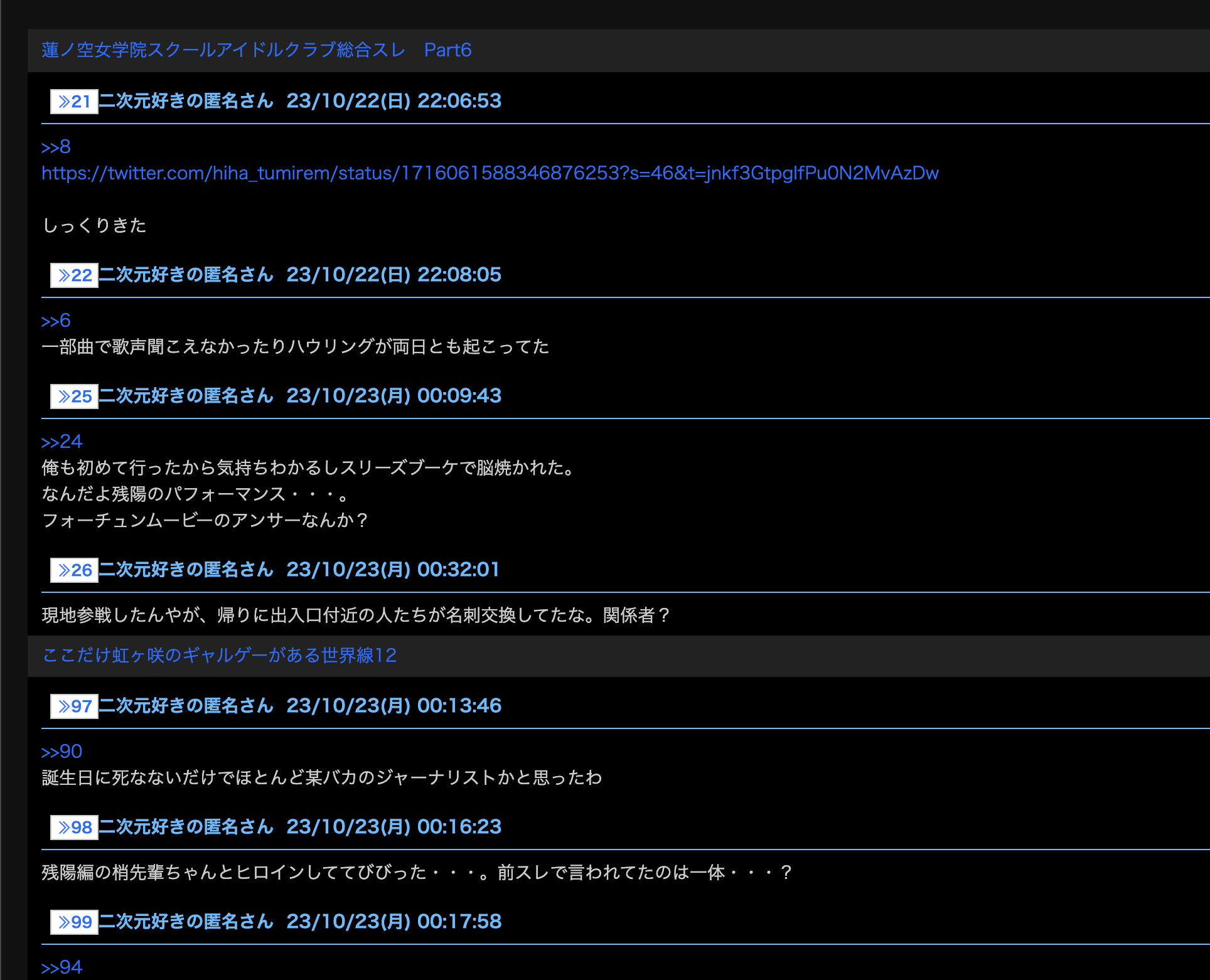
Task: Click post number badge »97
Action: [x=74, y=706]
